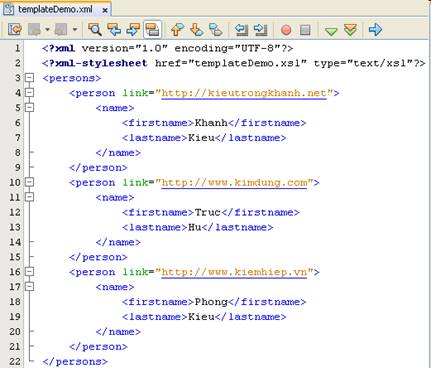
Task: Check XML with single green arrow
Action: click(331, 31)
